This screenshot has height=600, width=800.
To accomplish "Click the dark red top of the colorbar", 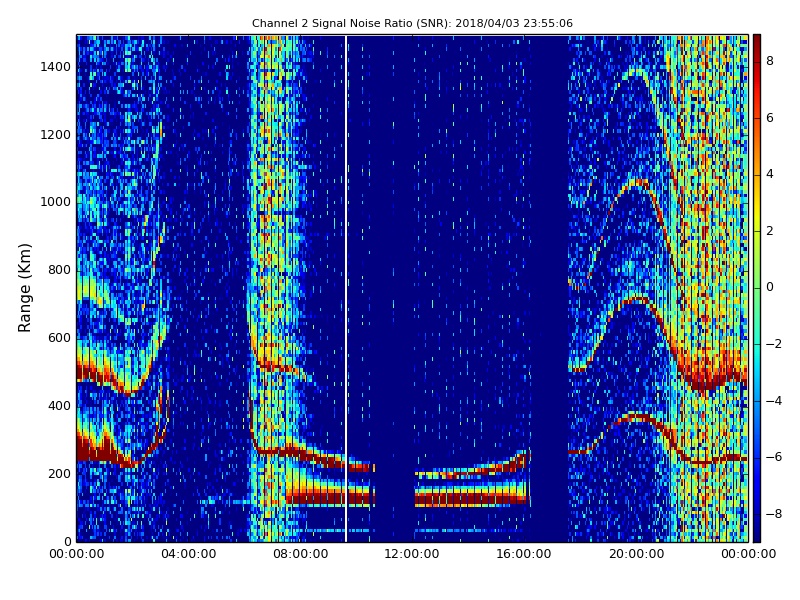I will [757, 41].
